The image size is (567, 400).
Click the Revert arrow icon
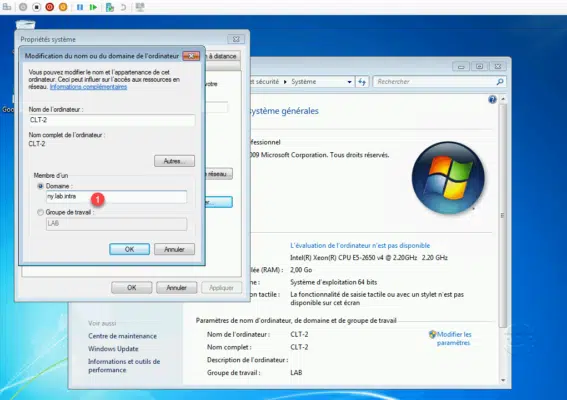[123, 7]
